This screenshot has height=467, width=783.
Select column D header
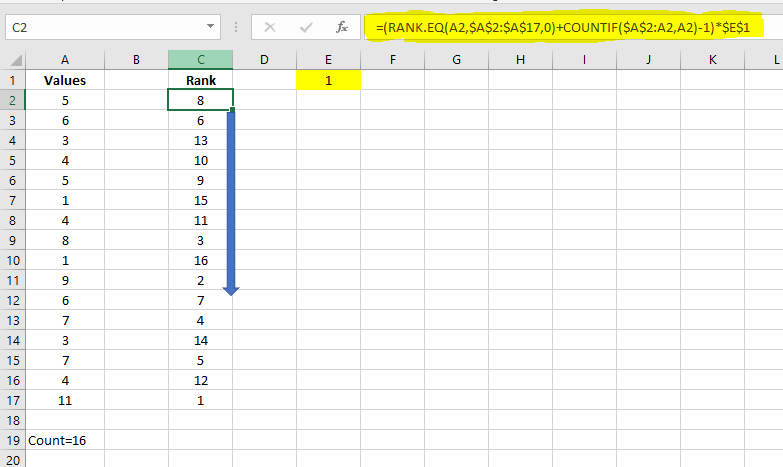coord(264,60)
